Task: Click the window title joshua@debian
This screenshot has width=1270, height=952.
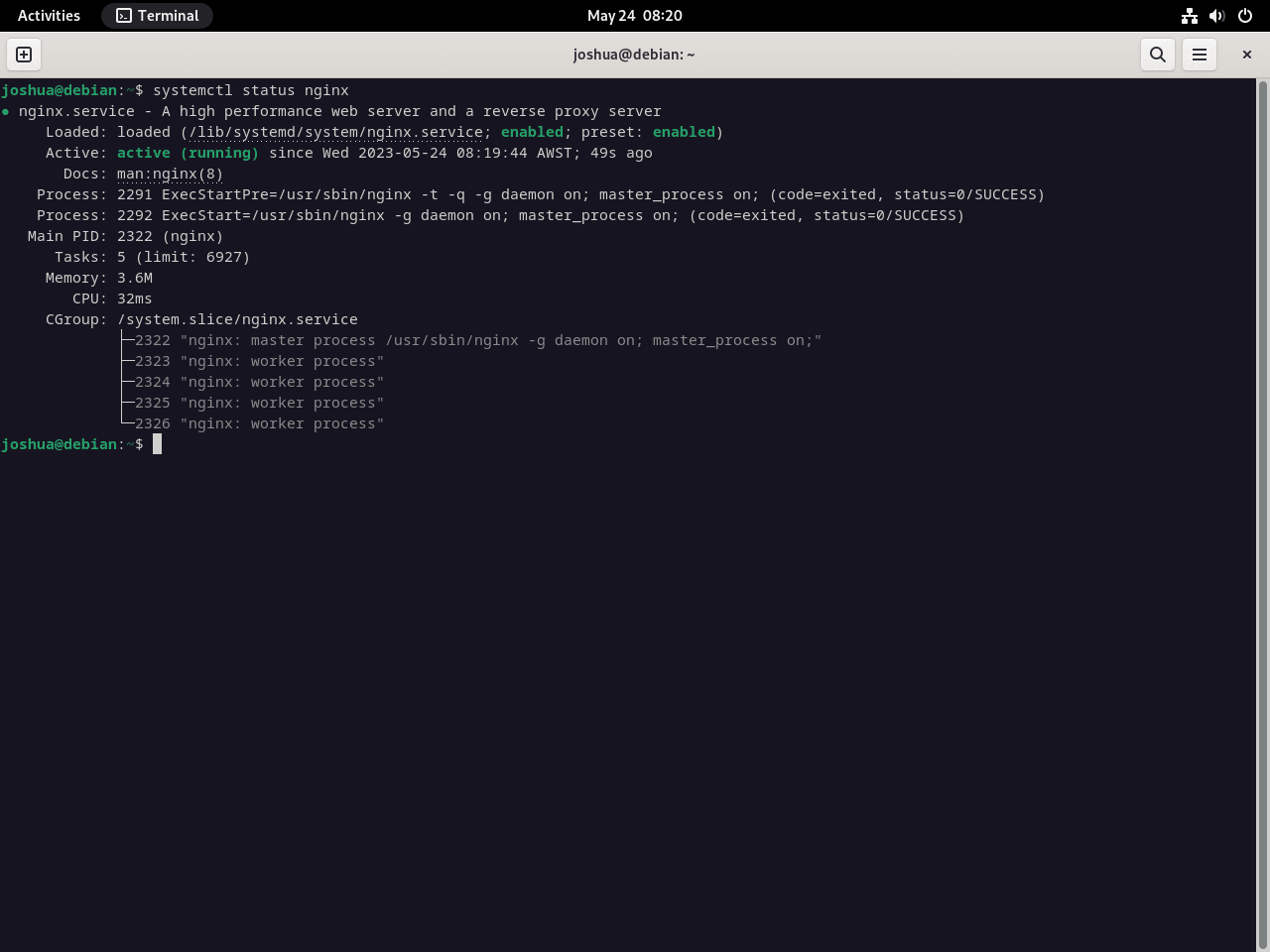Action: (x=634, y=55)
